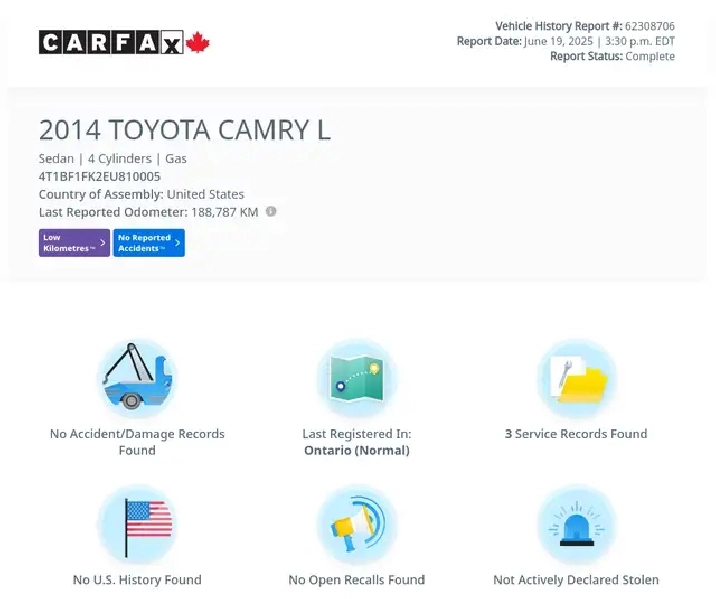Select No Open Recalls Found text
Screen dimensions: 716x599
pos(357,580)
